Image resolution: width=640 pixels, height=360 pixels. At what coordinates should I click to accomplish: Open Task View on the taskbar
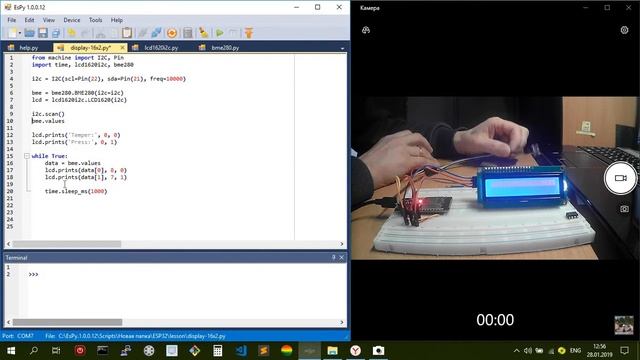(x=56, y=351)
